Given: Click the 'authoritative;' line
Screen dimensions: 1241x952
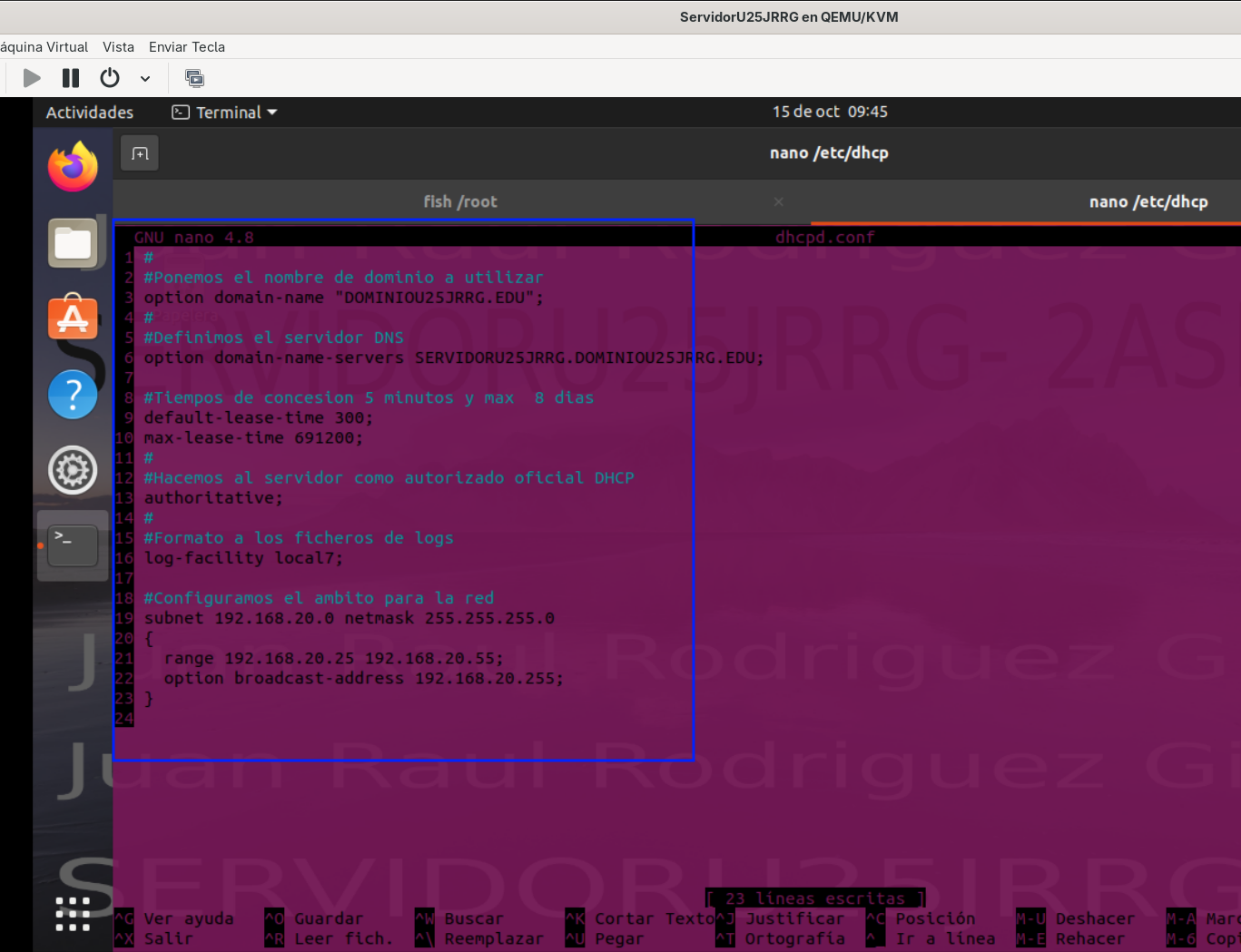Looking at the screenshot, I should tap(213, 497).
